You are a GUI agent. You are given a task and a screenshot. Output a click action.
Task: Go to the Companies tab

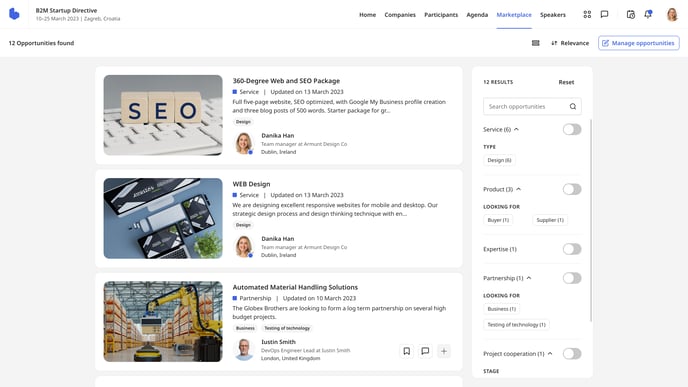pyautogui.click(x=400, y=14)
